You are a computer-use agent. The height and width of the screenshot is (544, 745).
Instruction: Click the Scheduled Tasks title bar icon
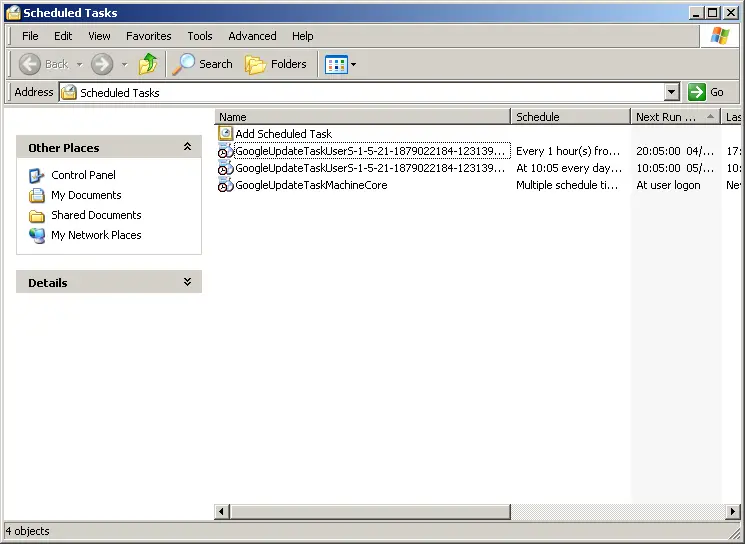(x=13, y=13)
